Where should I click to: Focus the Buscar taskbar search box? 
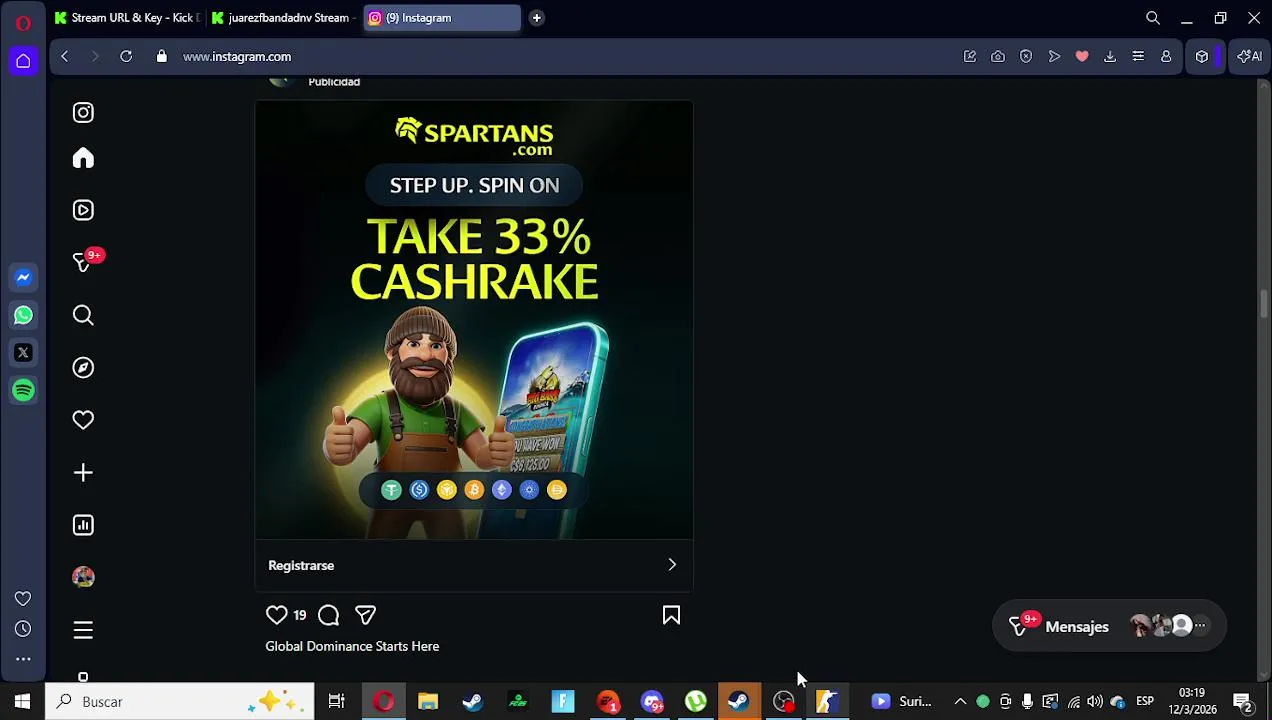tap(180, 702)
